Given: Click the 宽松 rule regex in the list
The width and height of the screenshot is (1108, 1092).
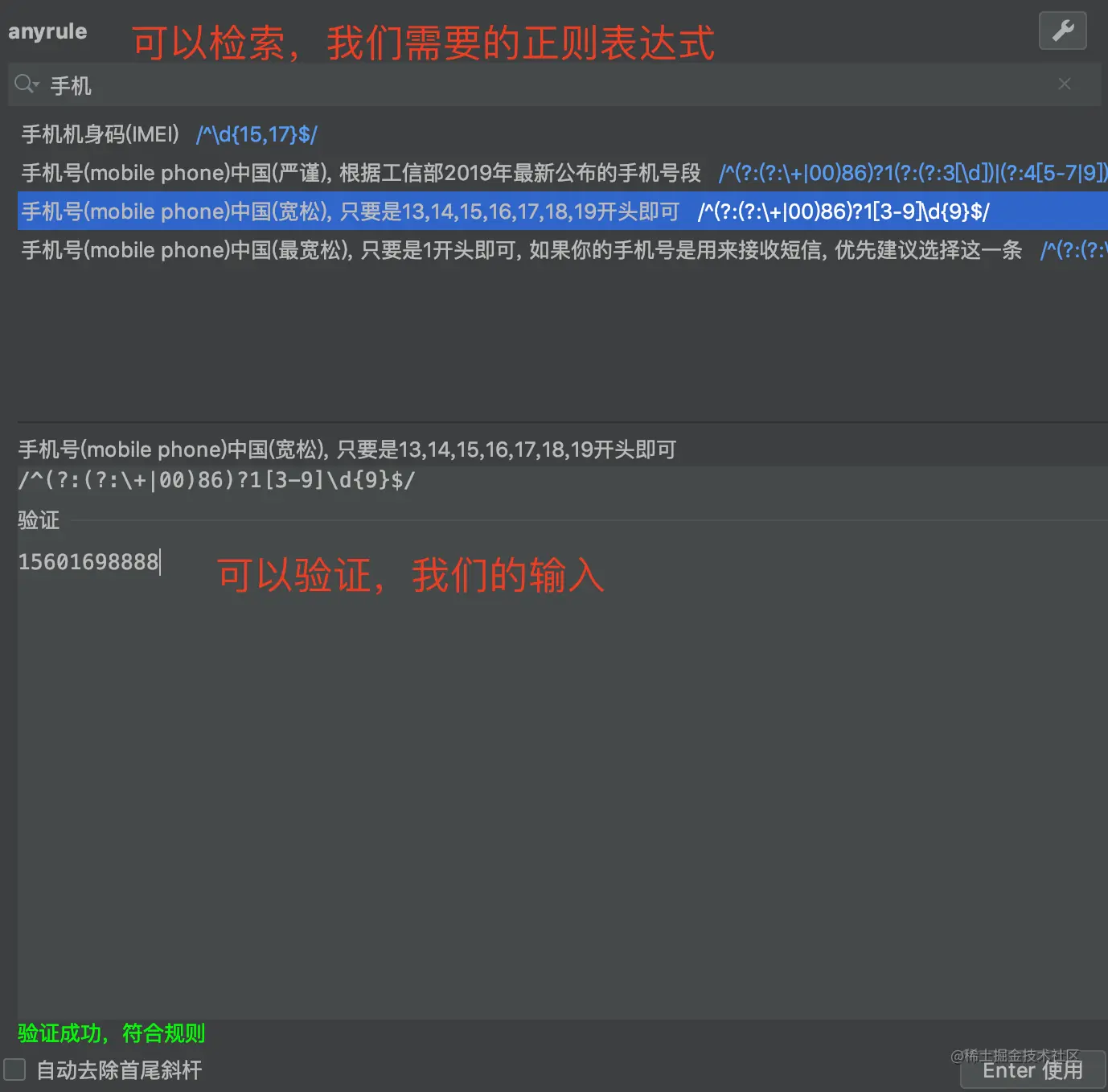Looking at the screenshot, I should click(x=843, y=211).
